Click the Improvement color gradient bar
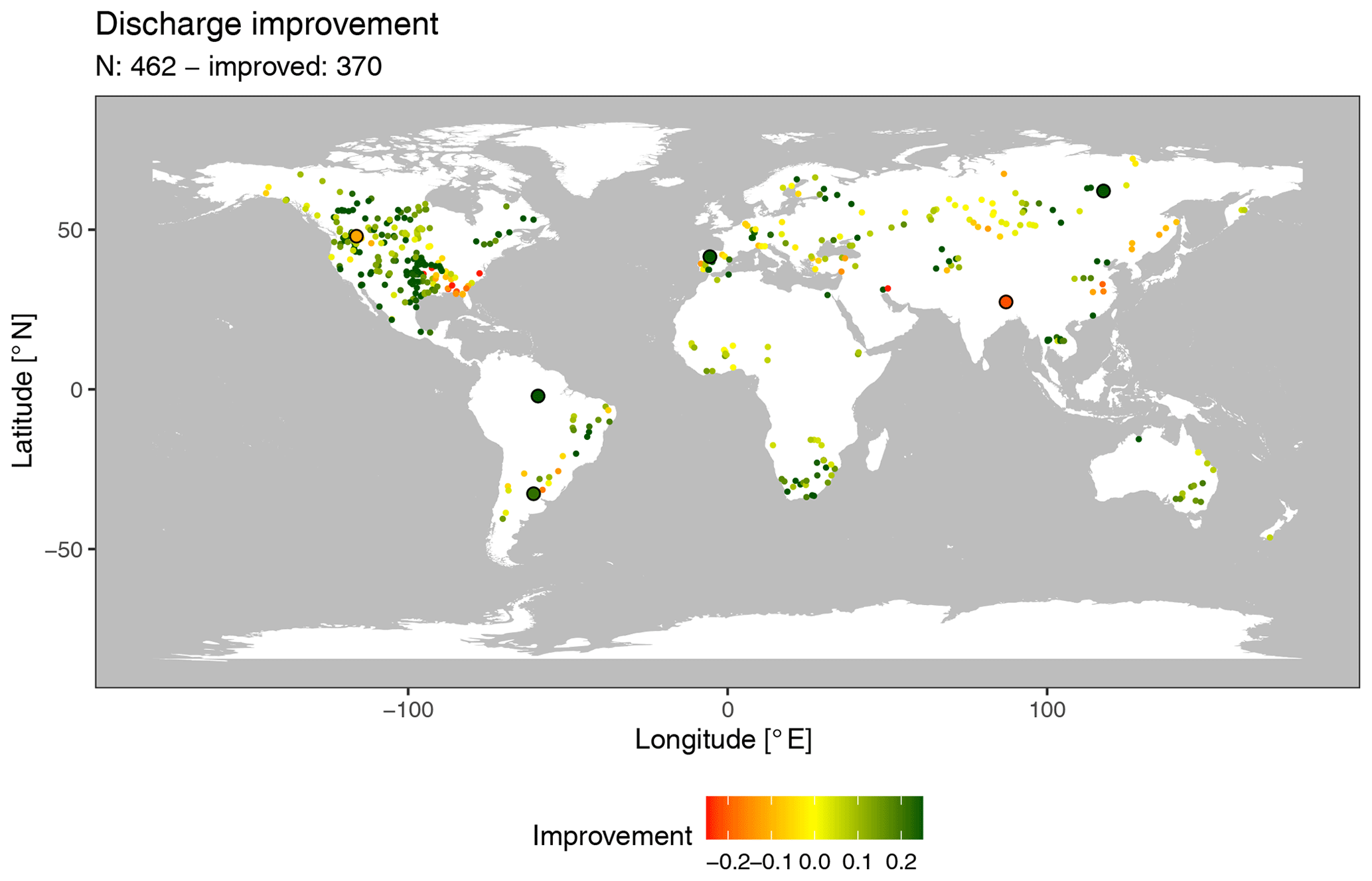The image size is (1372, 881). click(814, 817)
